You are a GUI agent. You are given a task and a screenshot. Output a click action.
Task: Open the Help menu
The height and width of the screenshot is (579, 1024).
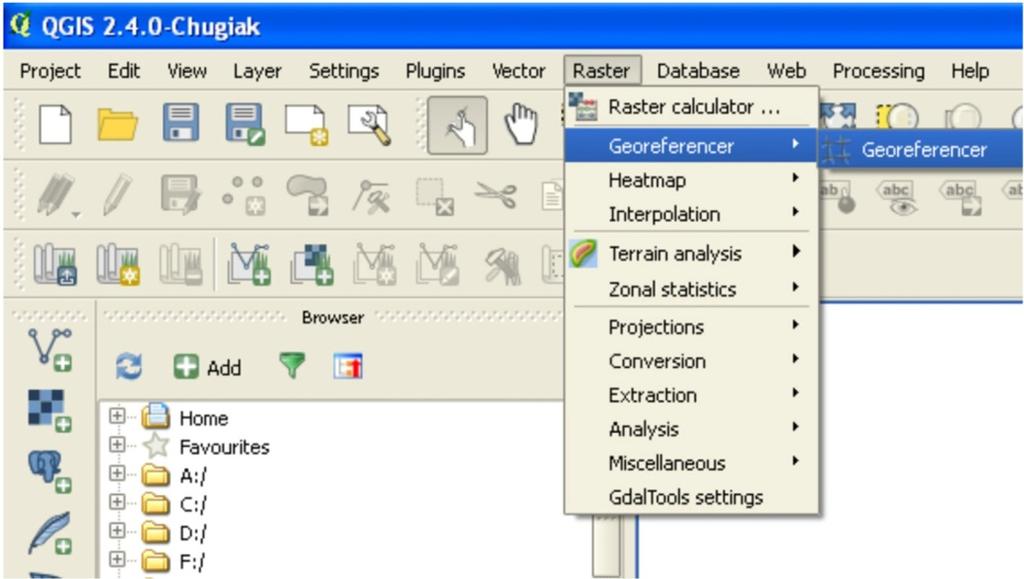pos(970,70)
